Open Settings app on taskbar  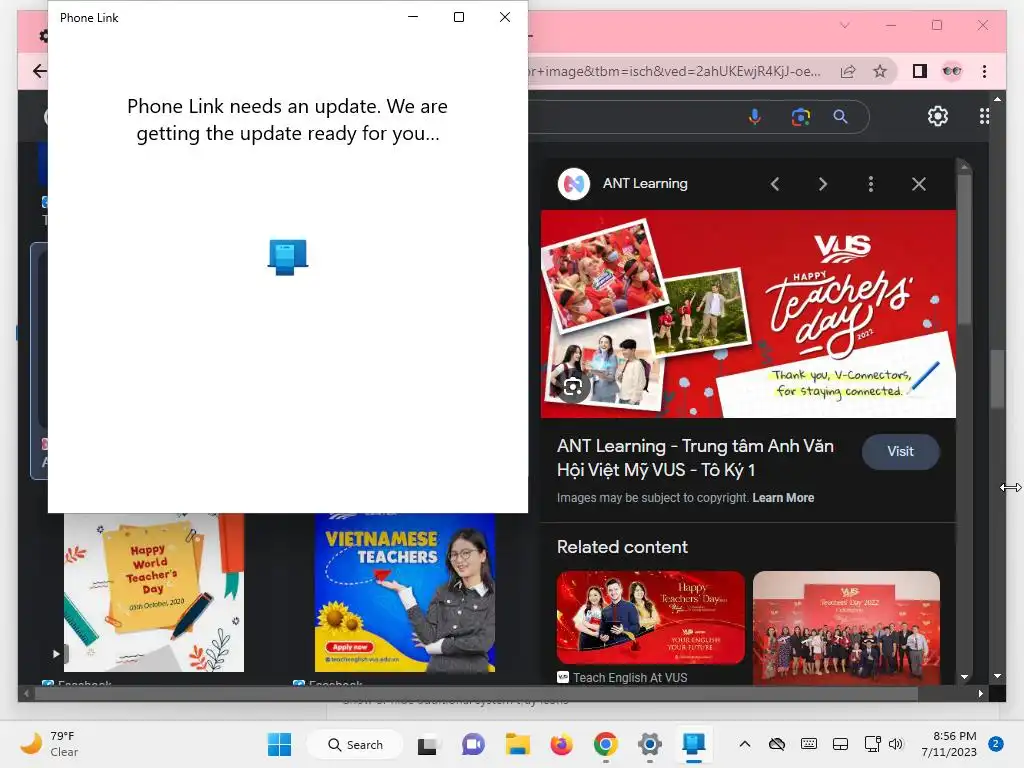pos(650,744)
